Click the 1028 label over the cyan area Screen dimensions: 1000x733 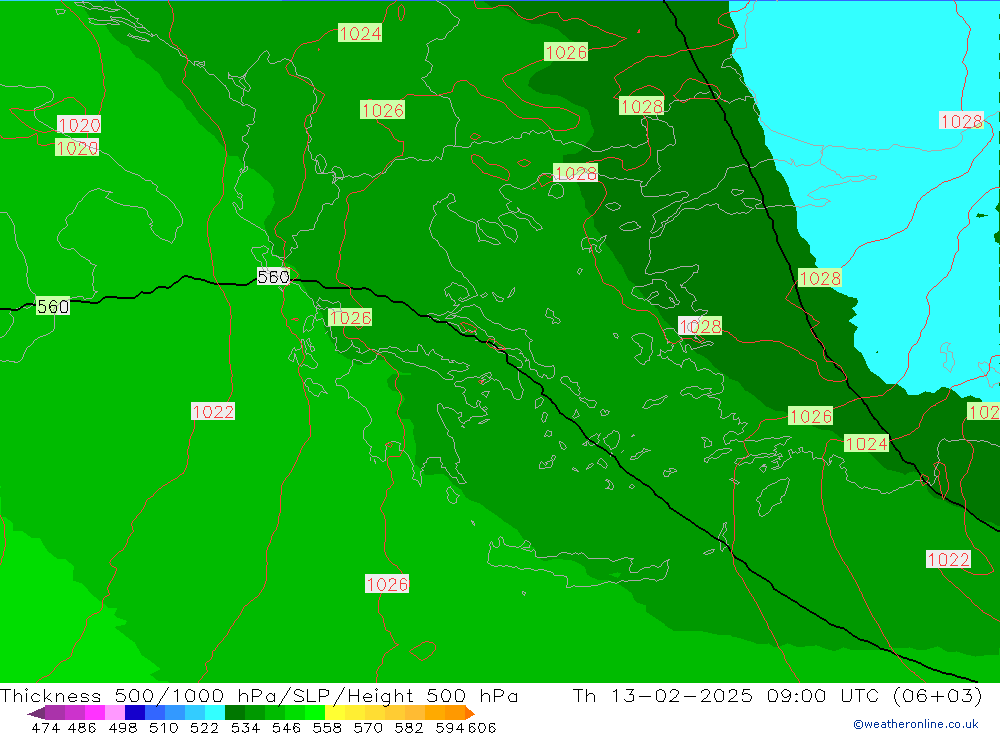click(961, 121)
